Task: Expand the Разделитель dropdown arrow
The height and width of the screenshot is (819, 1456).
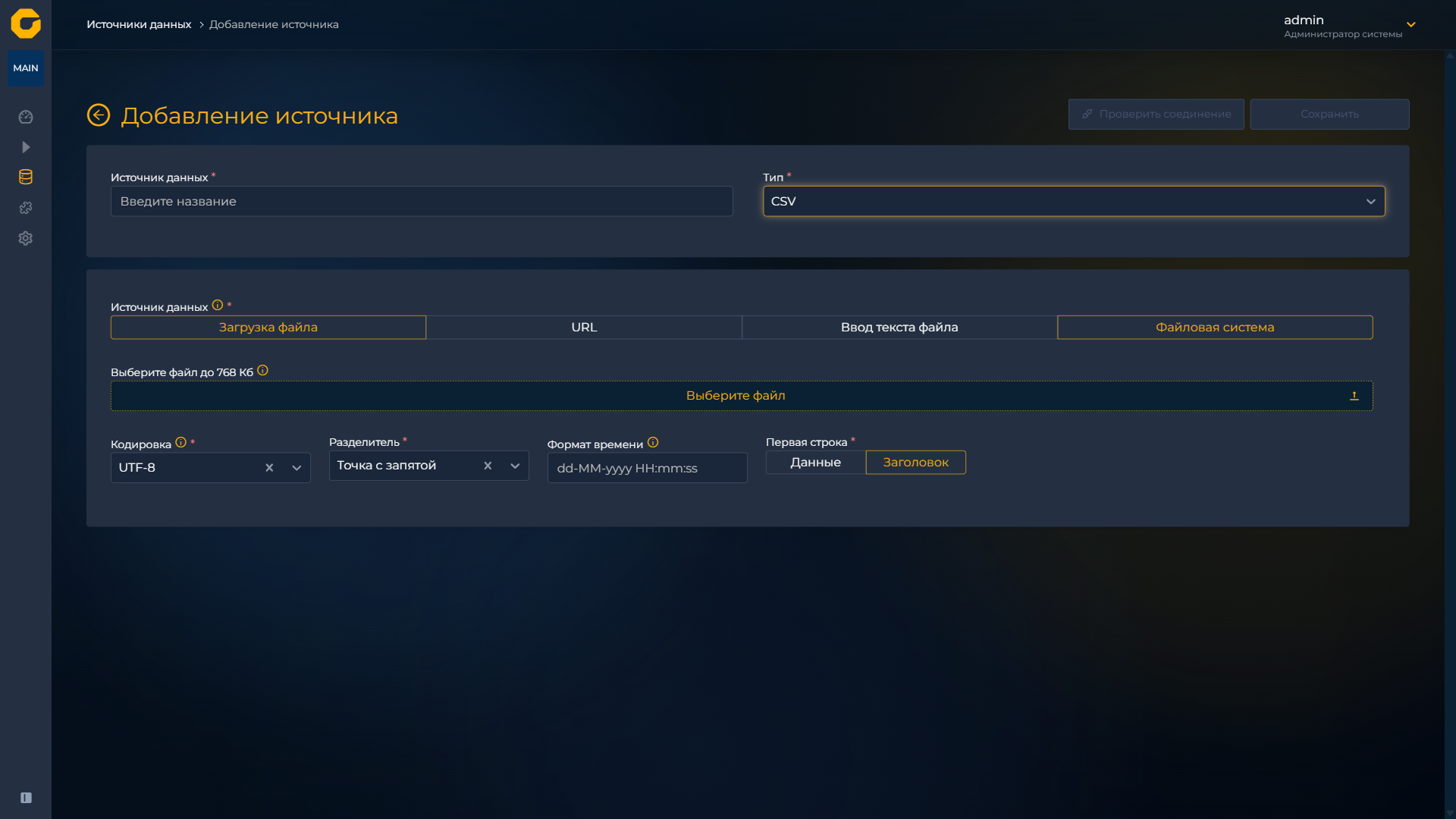Action: [515, 466]
